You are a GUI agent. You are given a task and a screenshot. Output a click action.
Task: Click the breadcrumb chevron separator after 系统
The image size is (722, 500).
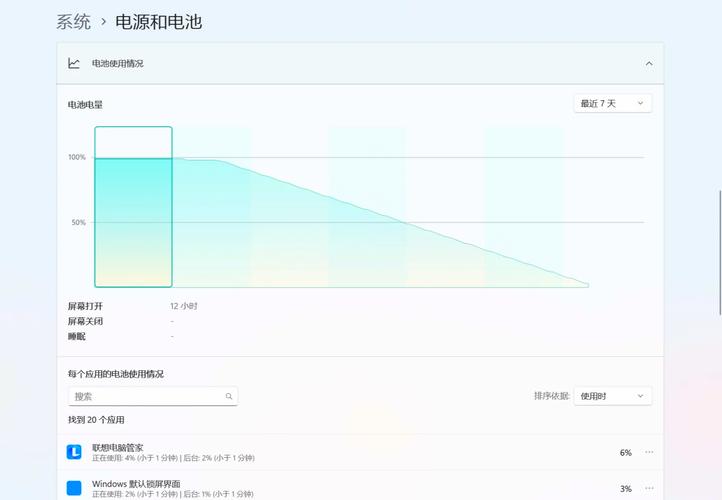(103, 22)
